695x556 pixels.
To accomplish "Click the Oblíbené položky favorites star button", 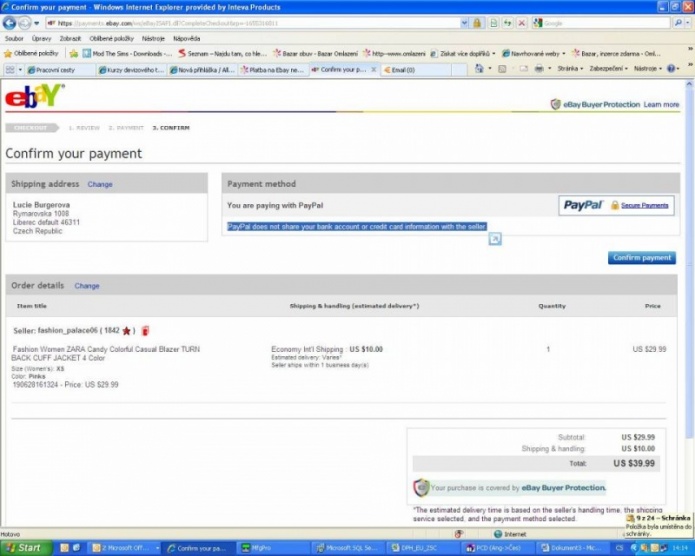I will coord(32,53).
